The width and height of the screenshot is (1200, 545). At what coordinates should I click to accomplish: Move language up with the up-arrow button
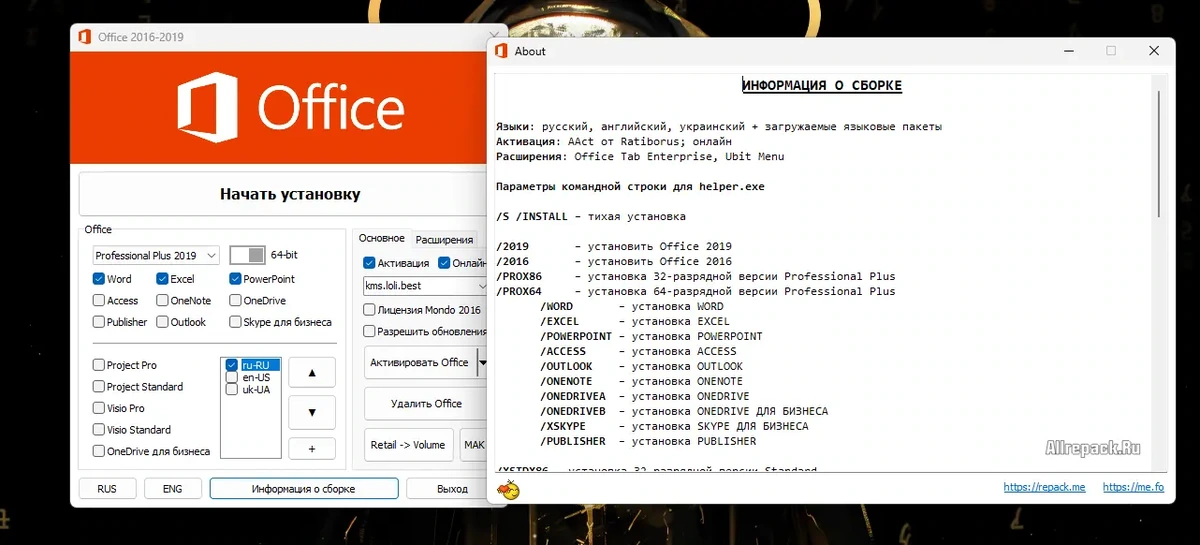[x=312, y=373]
